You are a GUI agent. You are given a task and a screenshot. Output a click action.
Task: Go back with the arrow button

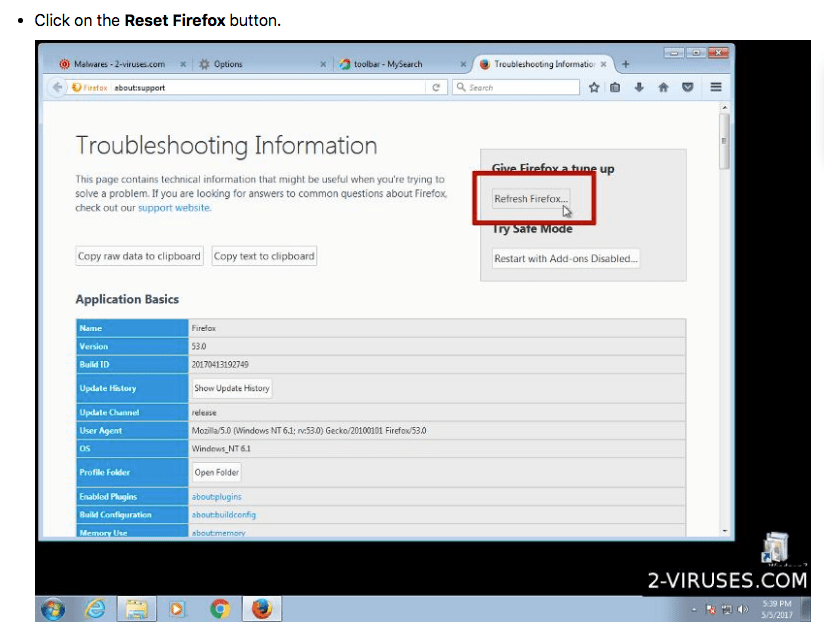coord(57,87)
